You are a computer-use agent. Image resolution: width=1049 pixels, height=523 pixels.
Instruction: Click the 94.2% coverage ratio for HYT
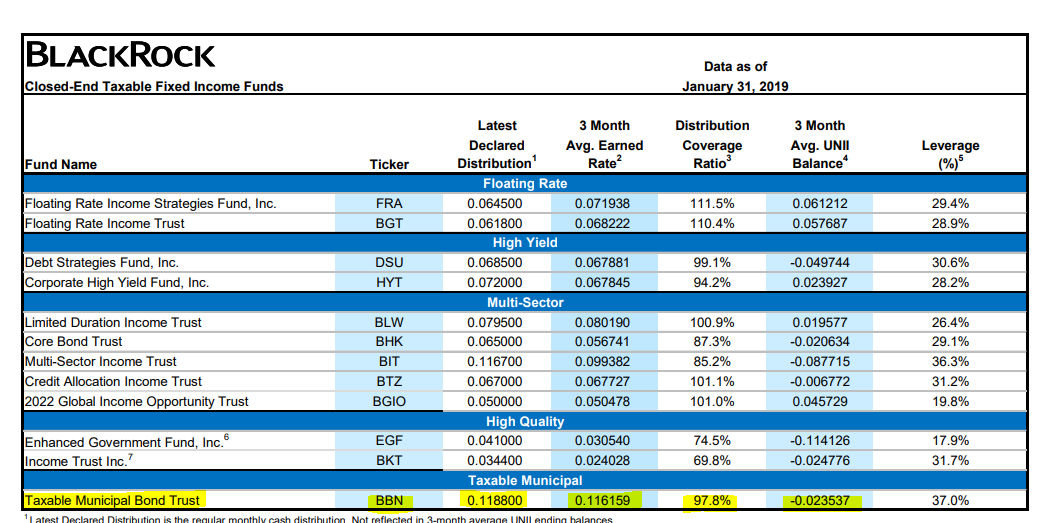[x=712, y=283]
